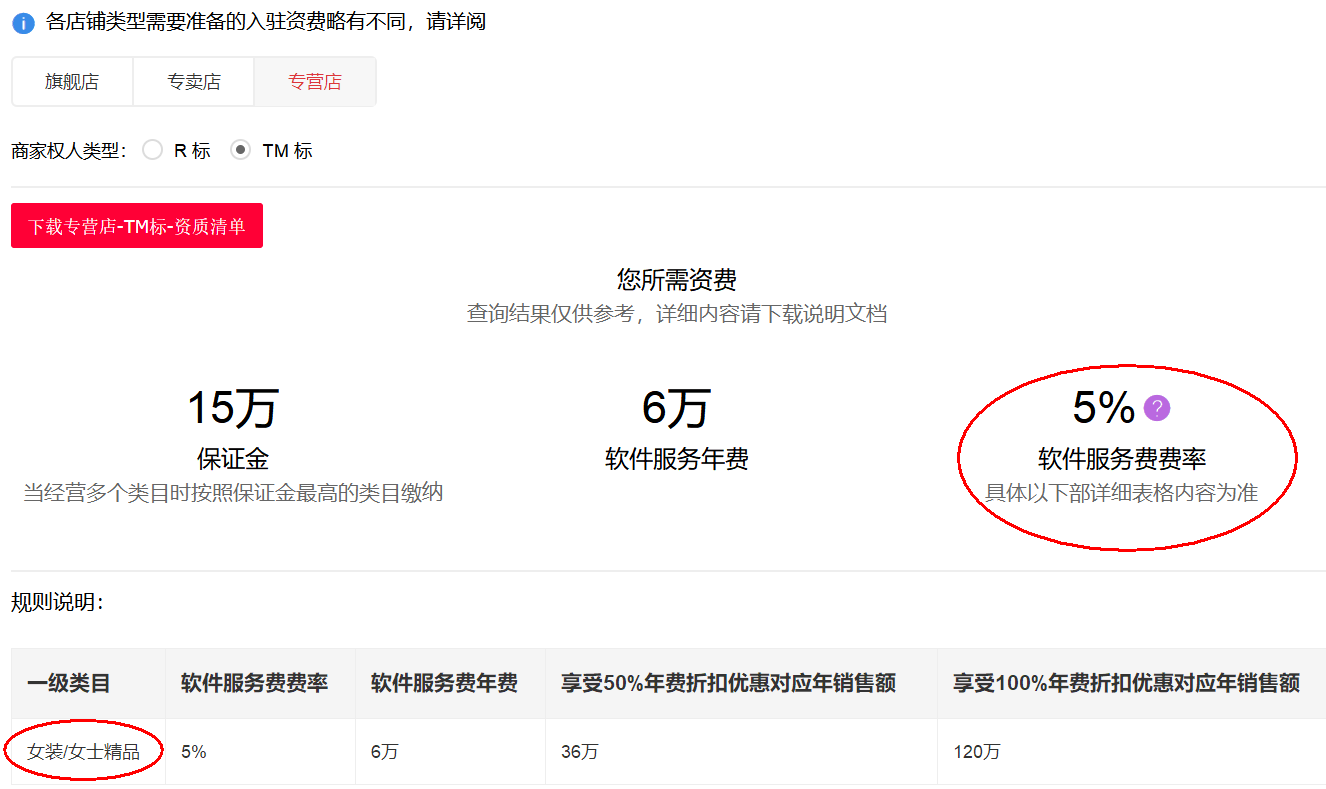Click the 规则说明 label
The image size is (1326, 789).
click(x=57, y=602)
